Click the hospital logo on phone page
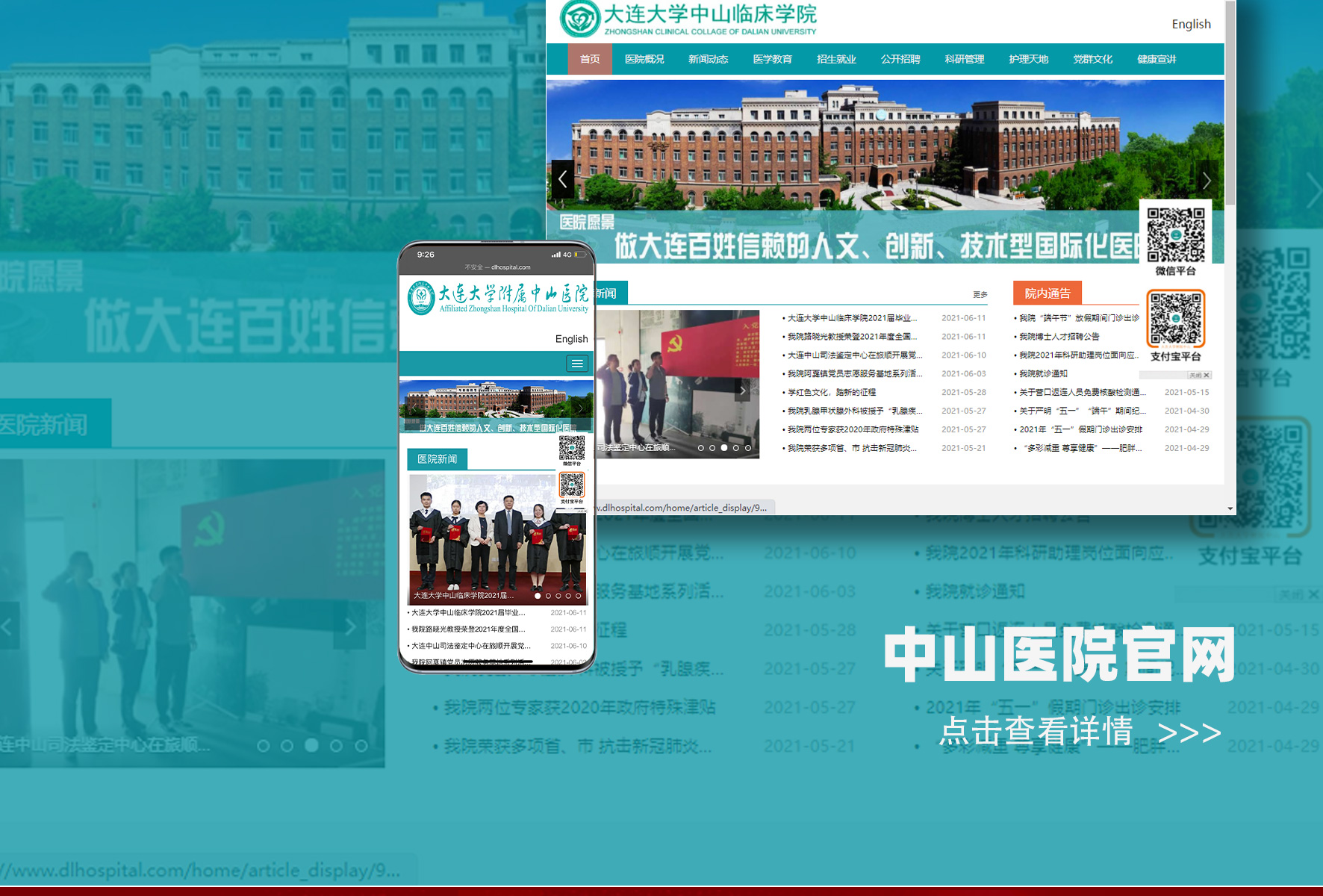Viewport: 1323px width, 896px height. coord(422,298)
